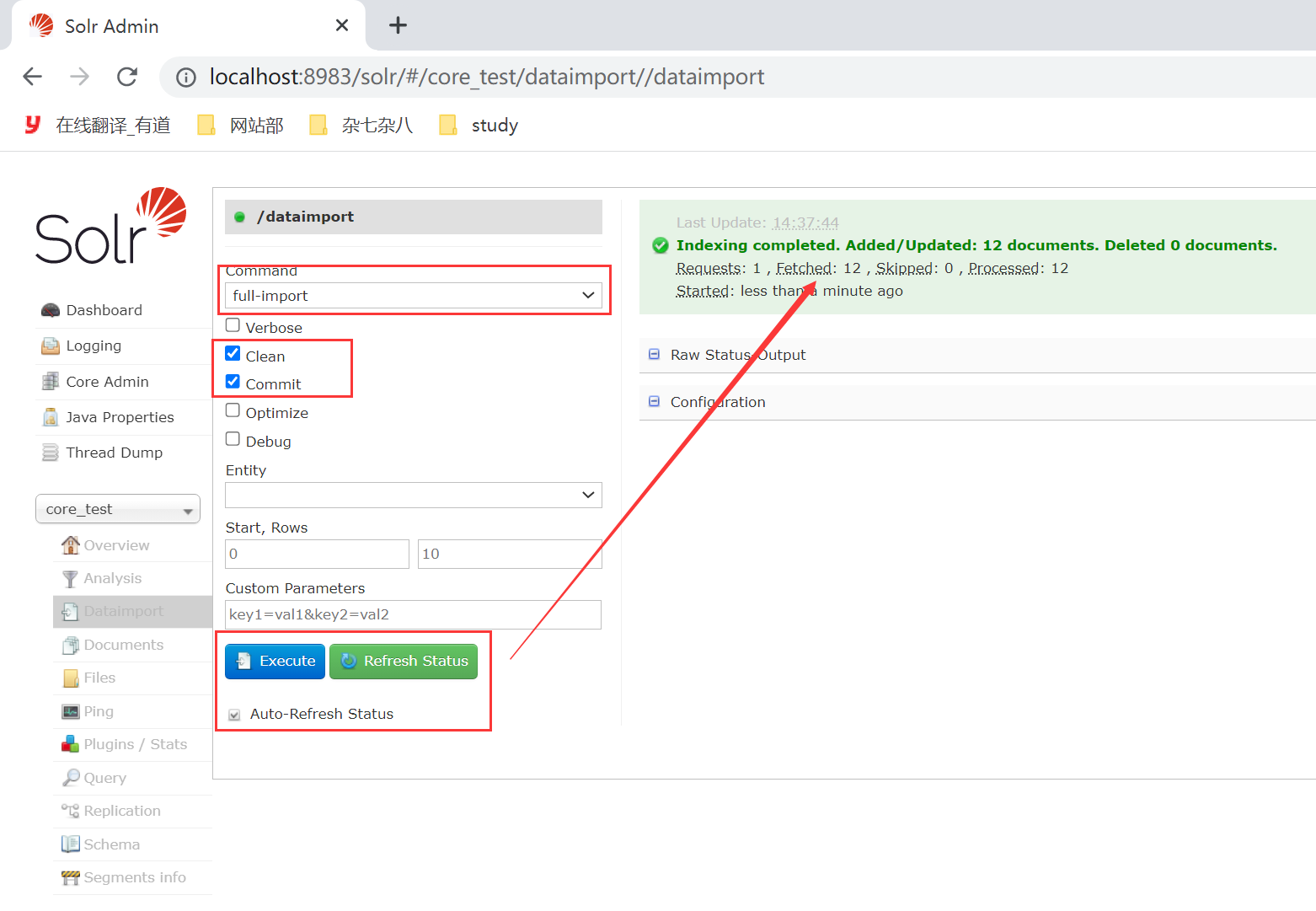
Task: Close the Solr Admin tab
Action: click(342, 25)
